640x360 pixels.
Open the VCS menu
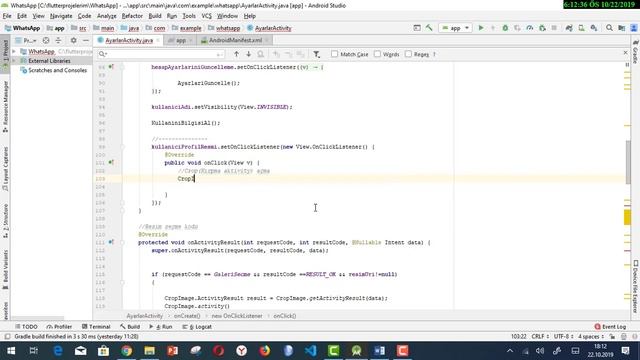point(207,16)
